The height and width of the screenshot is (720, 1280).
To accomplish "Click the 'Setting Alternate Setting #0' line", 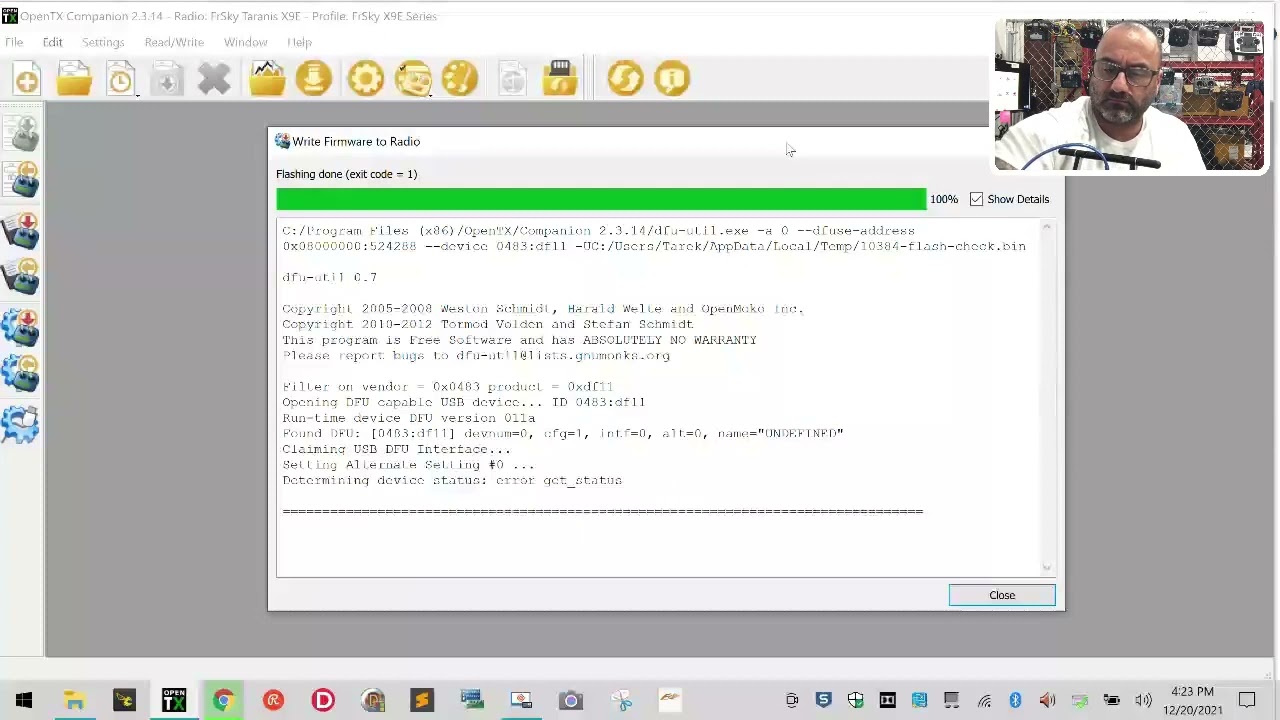I will click(408, 465).
